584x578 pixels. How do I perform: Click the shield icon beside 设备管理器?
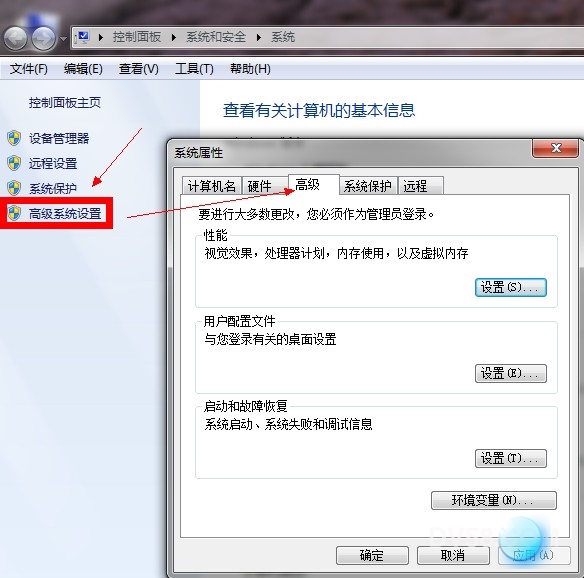[x=14, y=138]
